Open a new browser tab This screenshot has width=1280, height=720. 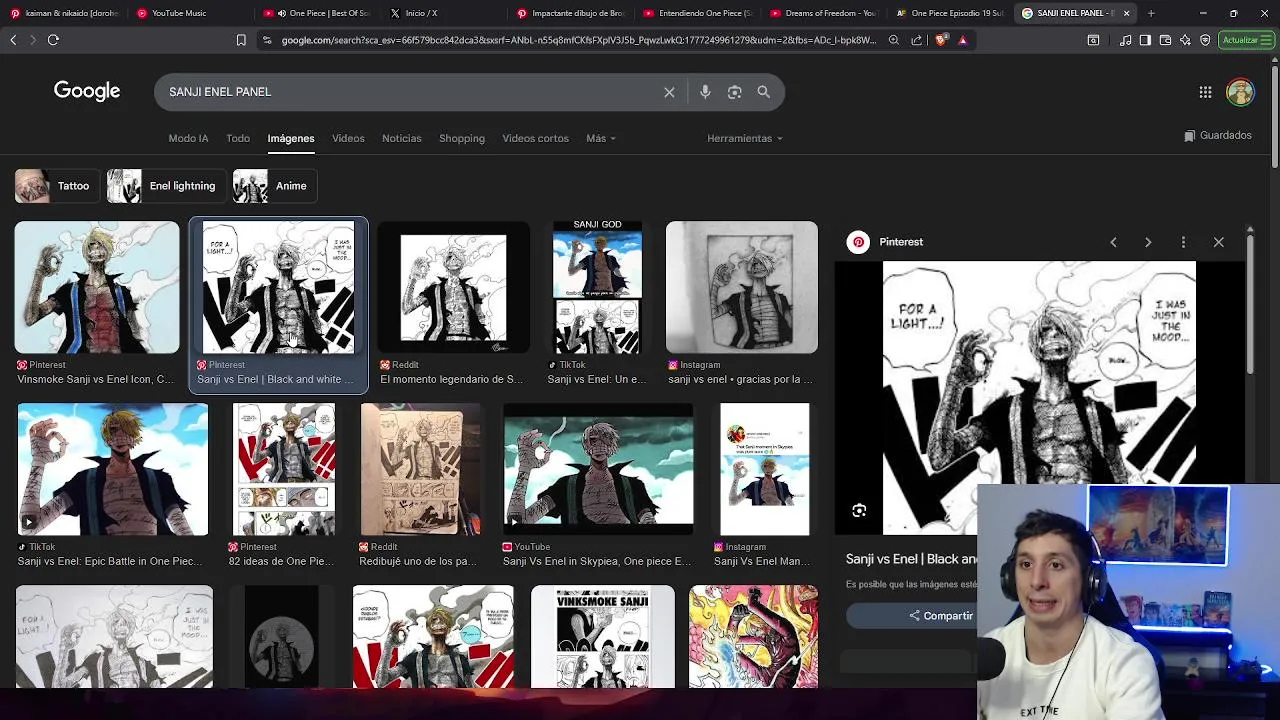click(1151, 13)
